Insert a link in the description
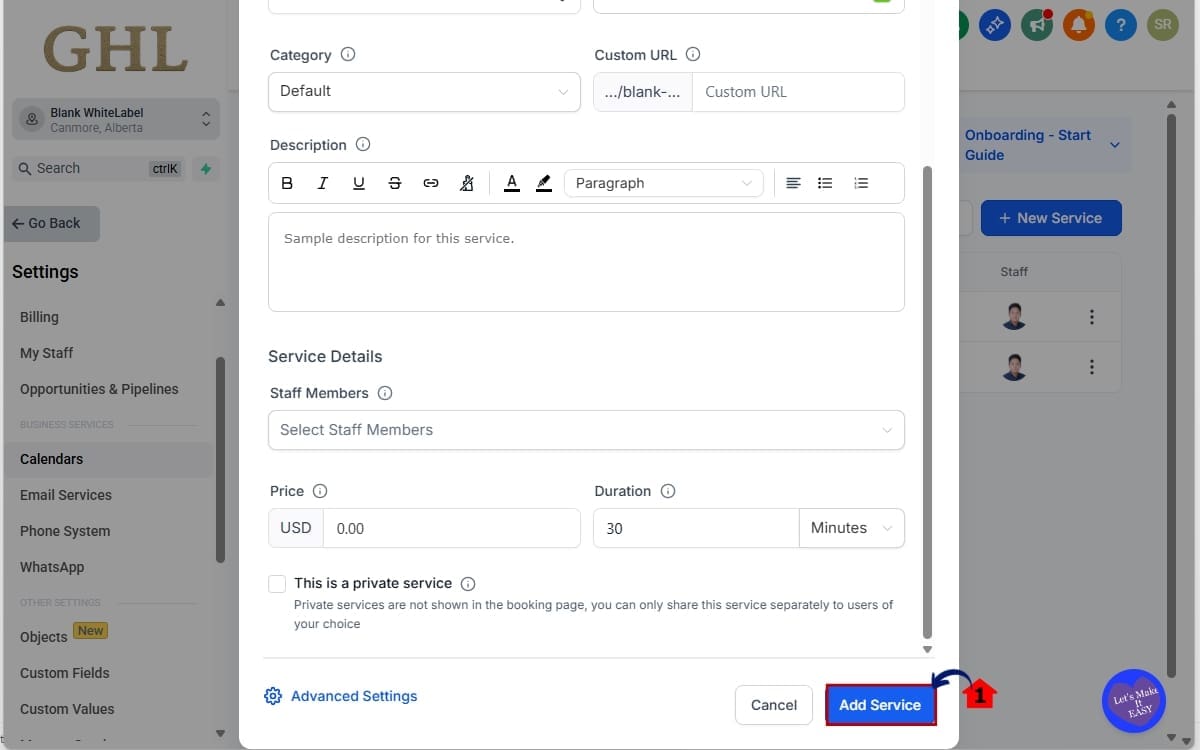 coord(431,183)
